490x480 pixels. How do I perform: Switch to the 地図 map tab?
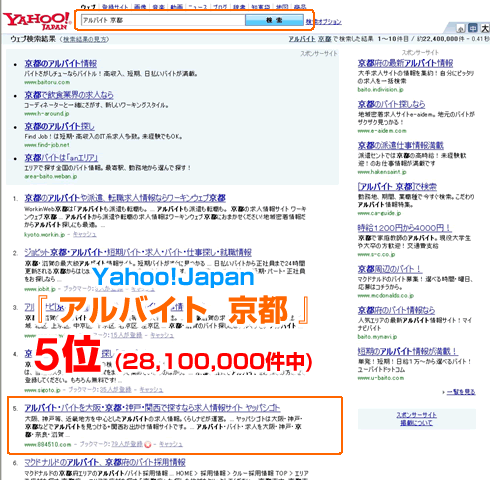[x=282, y=7]
